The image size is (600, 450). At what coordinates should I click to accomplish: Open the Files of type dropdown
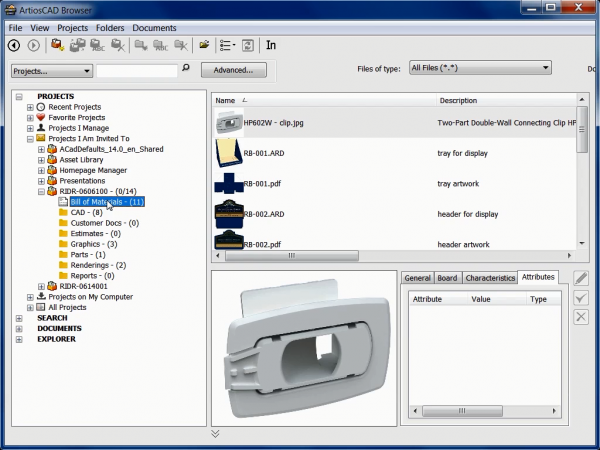point(480,68)
